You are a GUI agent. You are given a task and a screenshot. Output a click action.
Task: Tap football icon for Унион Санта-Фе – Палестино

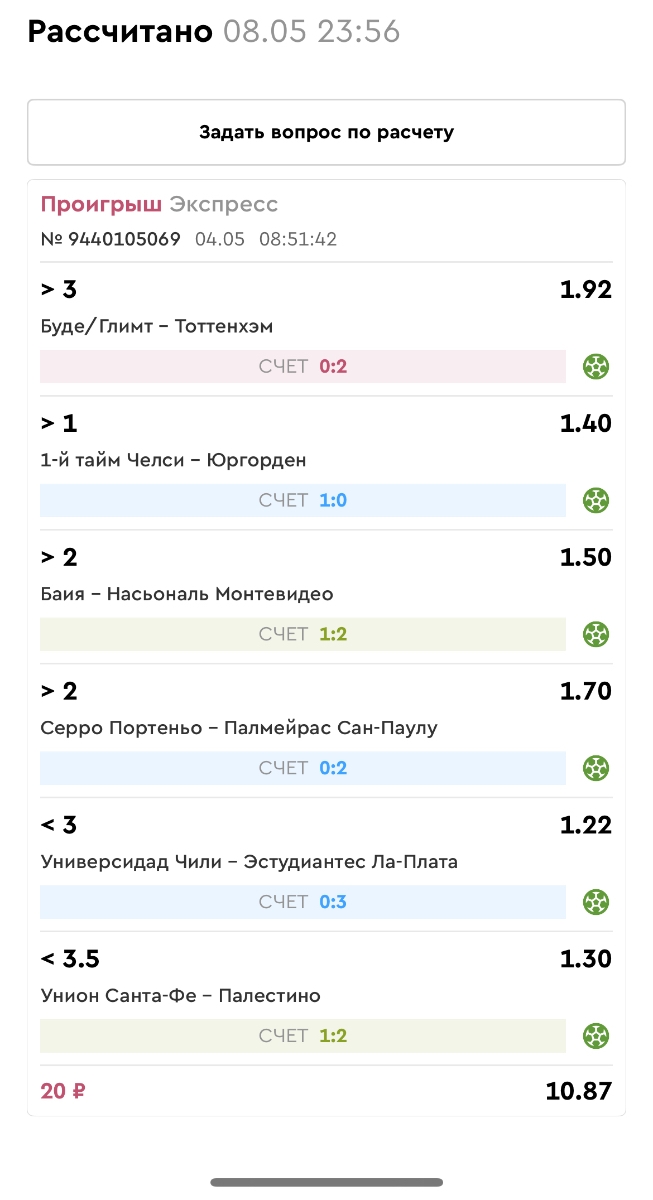coord(597,1036)
